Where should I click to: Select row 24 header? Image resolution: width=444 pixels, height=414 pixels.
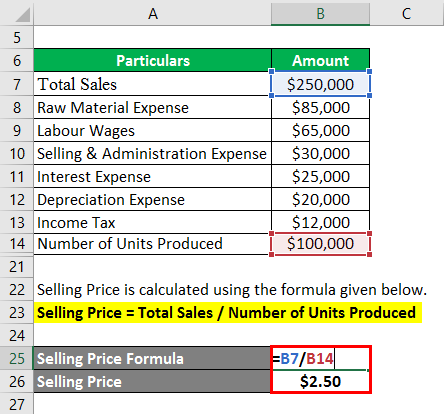17,335
